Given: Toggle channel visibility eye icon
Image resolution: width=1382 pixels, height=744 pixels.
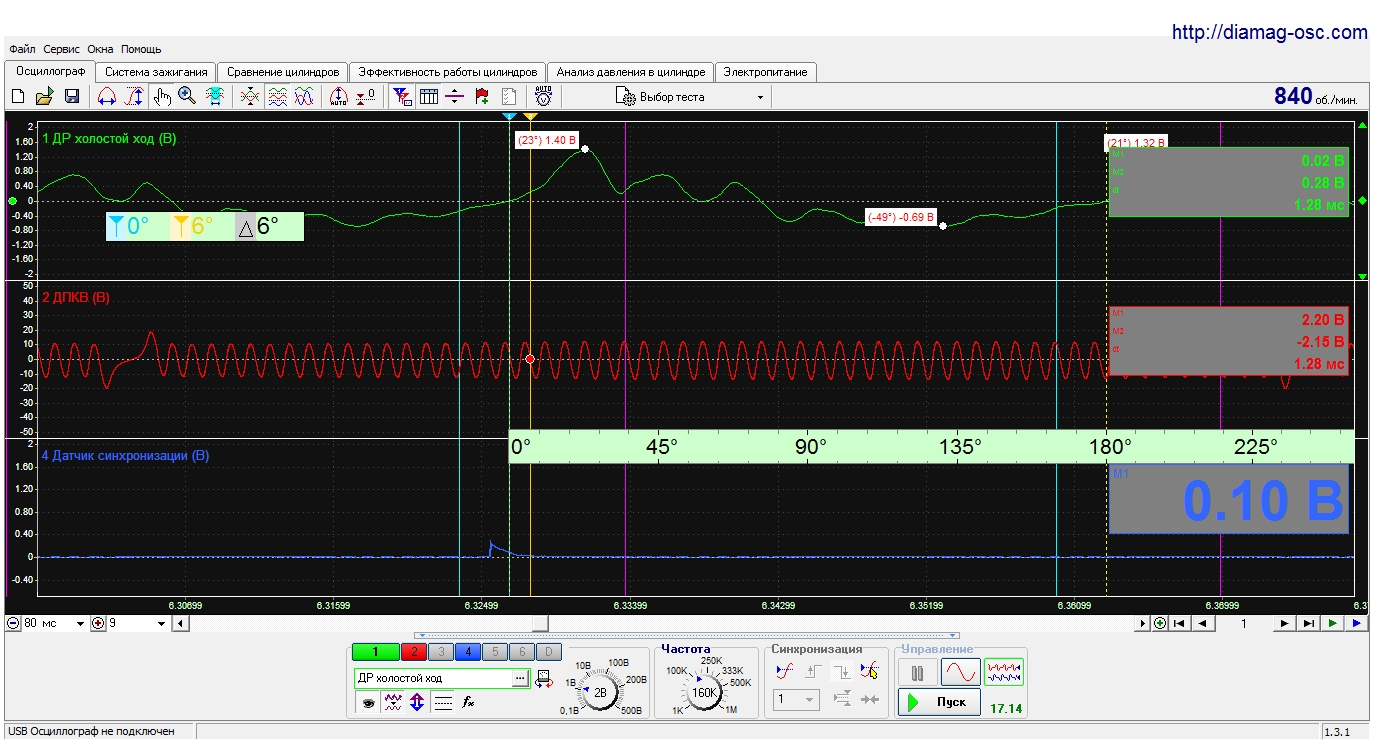Looking at the screenshot, I should (x=368, y=703).
